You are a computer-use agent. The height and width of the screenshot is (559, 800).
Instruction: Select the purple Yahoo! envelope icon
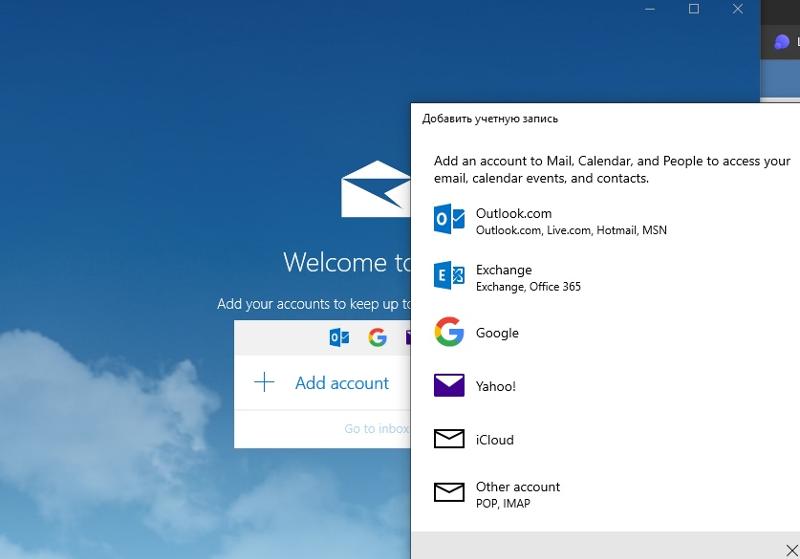pyautogui.click(x=449, y=385)
